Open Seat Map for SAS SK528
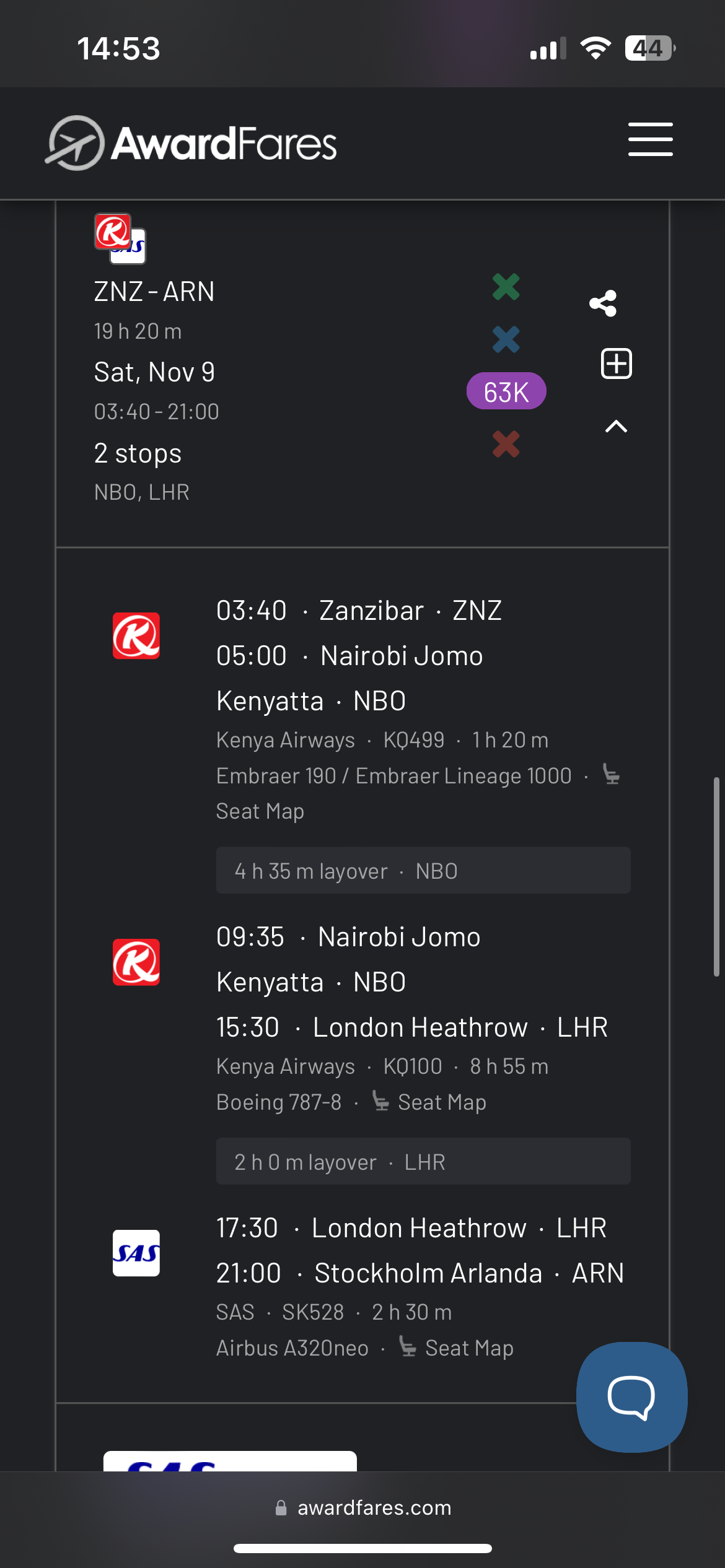725x1568 pixels. point(468,1348)
